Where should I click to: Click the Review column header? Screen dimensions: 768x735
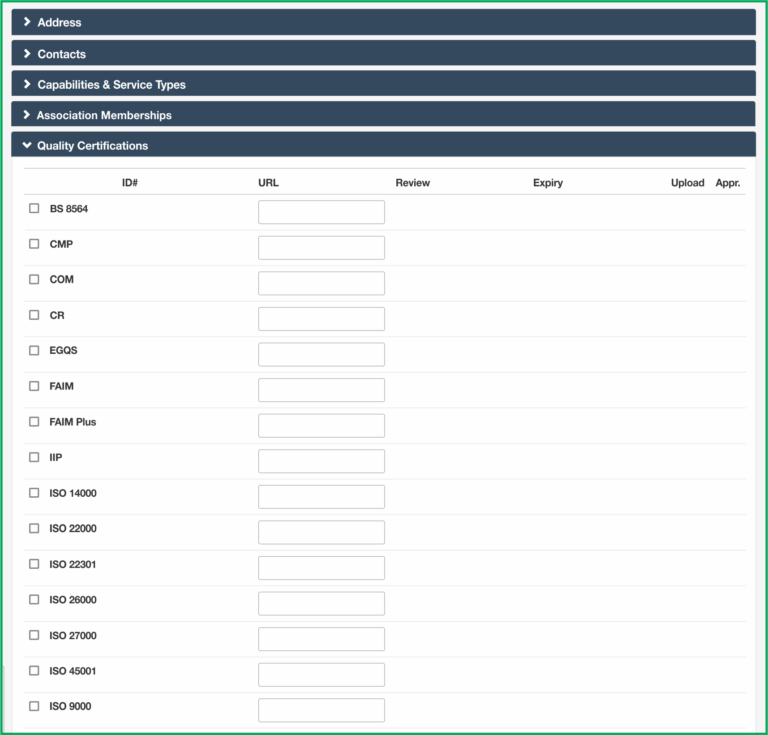click(x=412, y=183)
